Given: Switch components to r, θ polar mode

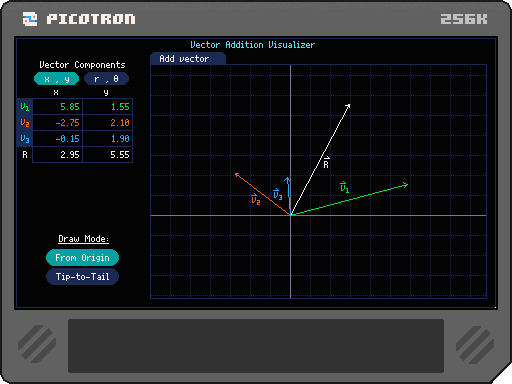Looking at the screenshot, I should [106, 79].
